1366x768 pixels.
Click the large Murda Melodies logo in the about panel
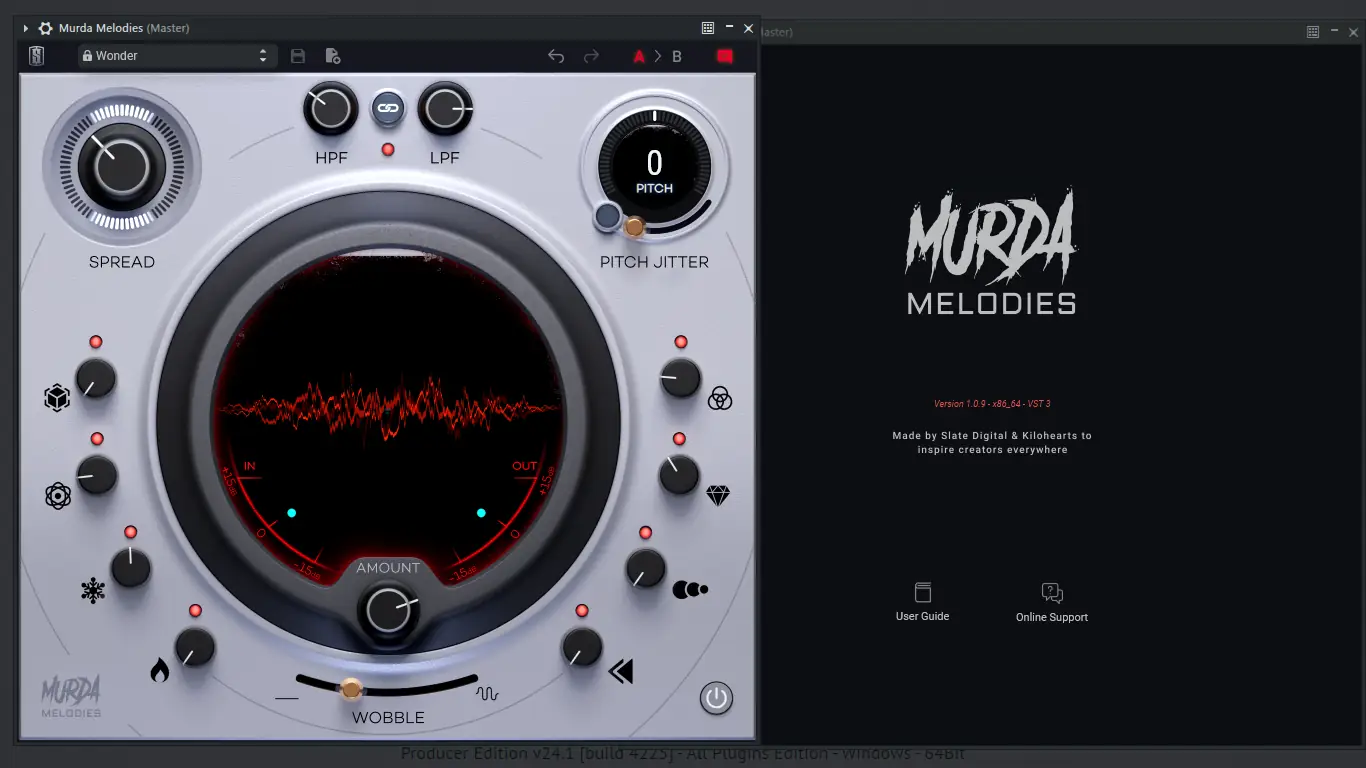[991, 252]
